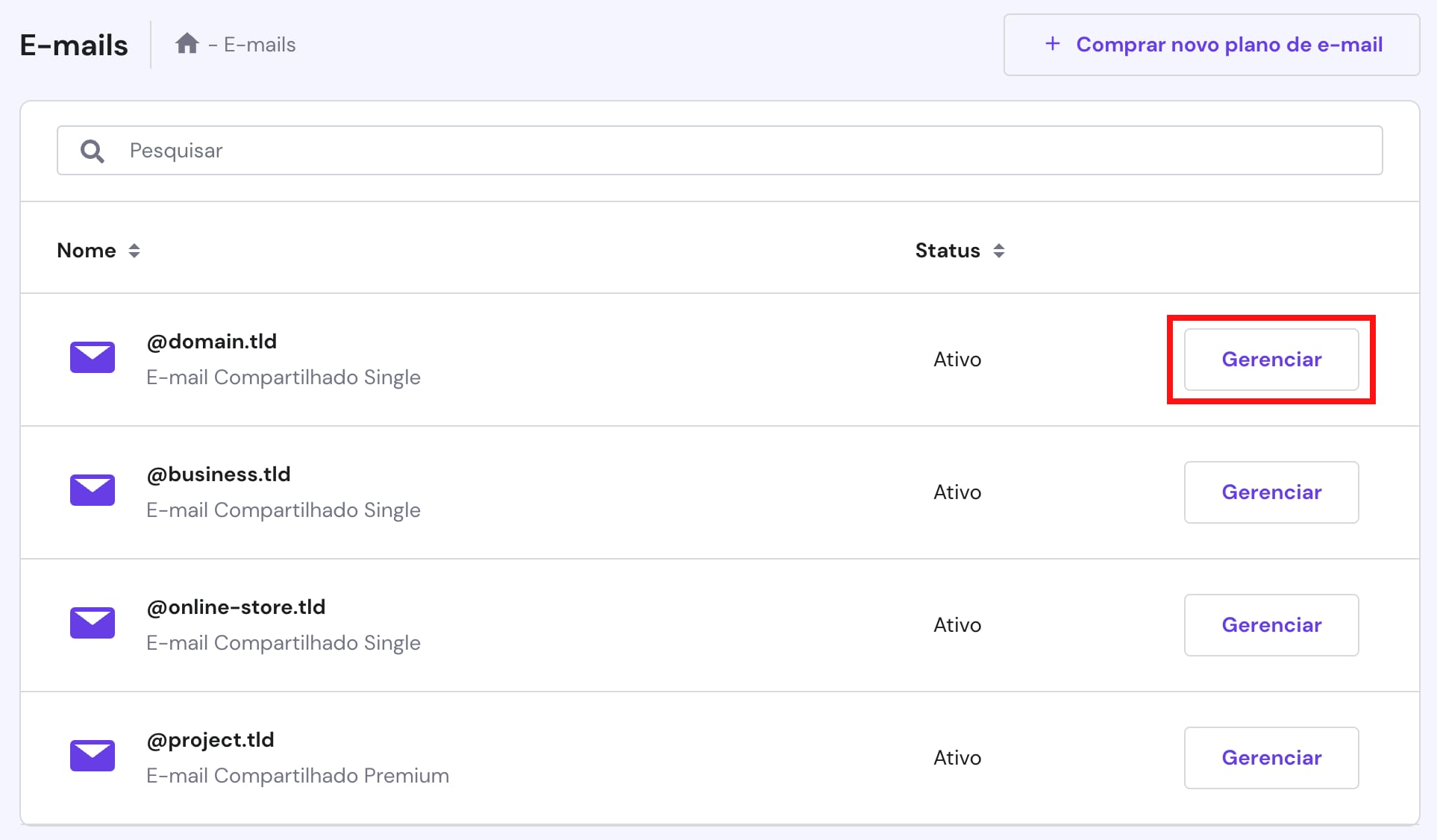Click the magnifying glass search icon
Viewport: 1437px width, 840px height.
(92, 150)
